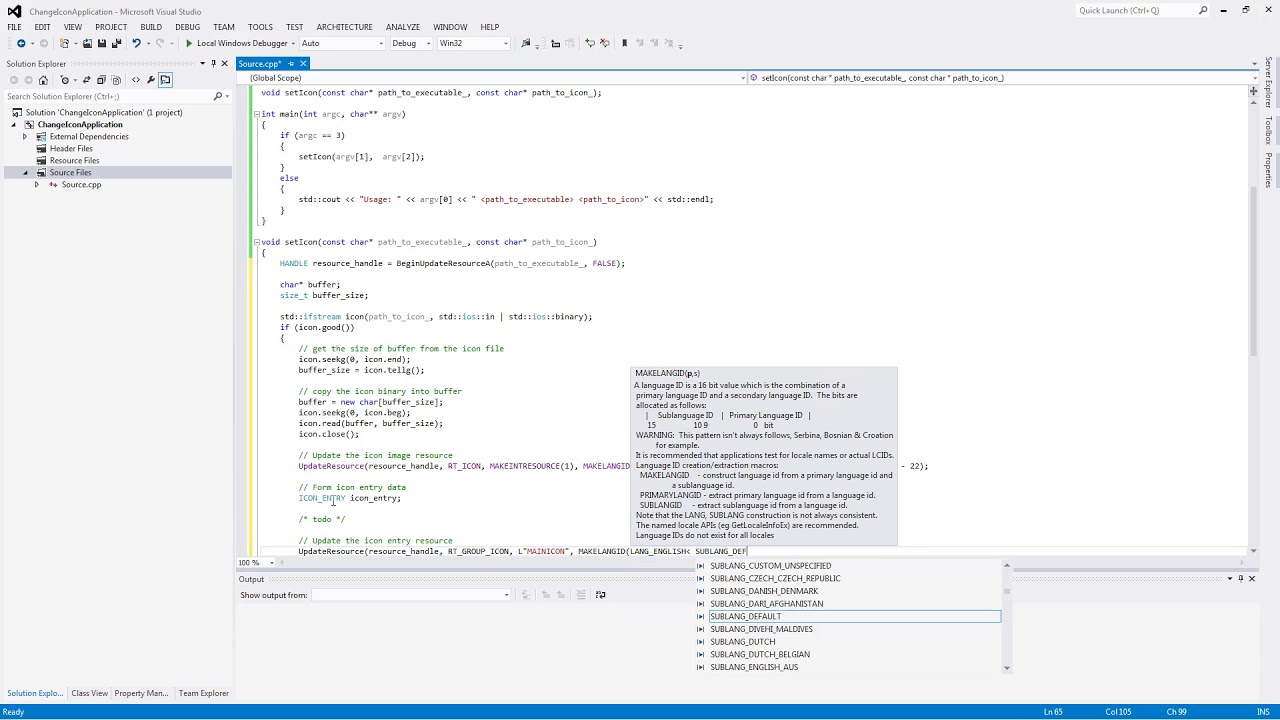Image resolution: width=1280 pixels, height=720 pixels.
Task: Pin the Output panel
Action: click(x=1241, y=579)
